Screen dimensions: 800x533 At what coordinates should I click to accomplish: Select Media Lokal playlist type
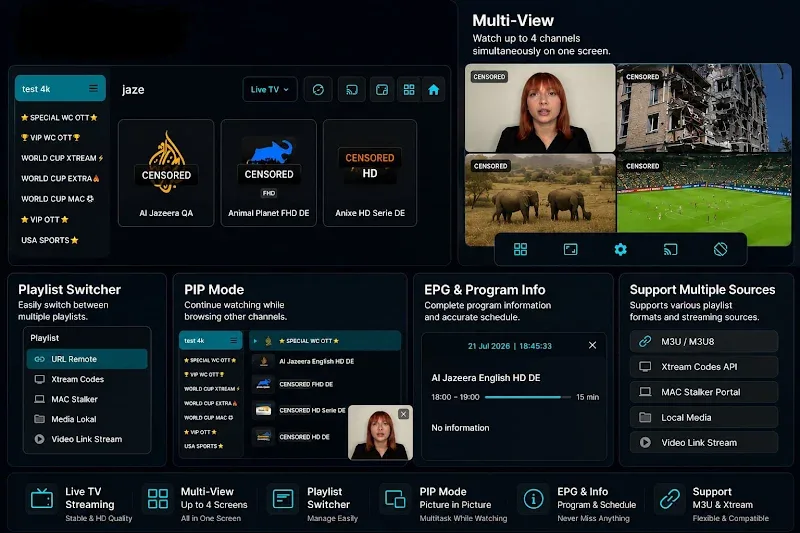tap(87, 419)
